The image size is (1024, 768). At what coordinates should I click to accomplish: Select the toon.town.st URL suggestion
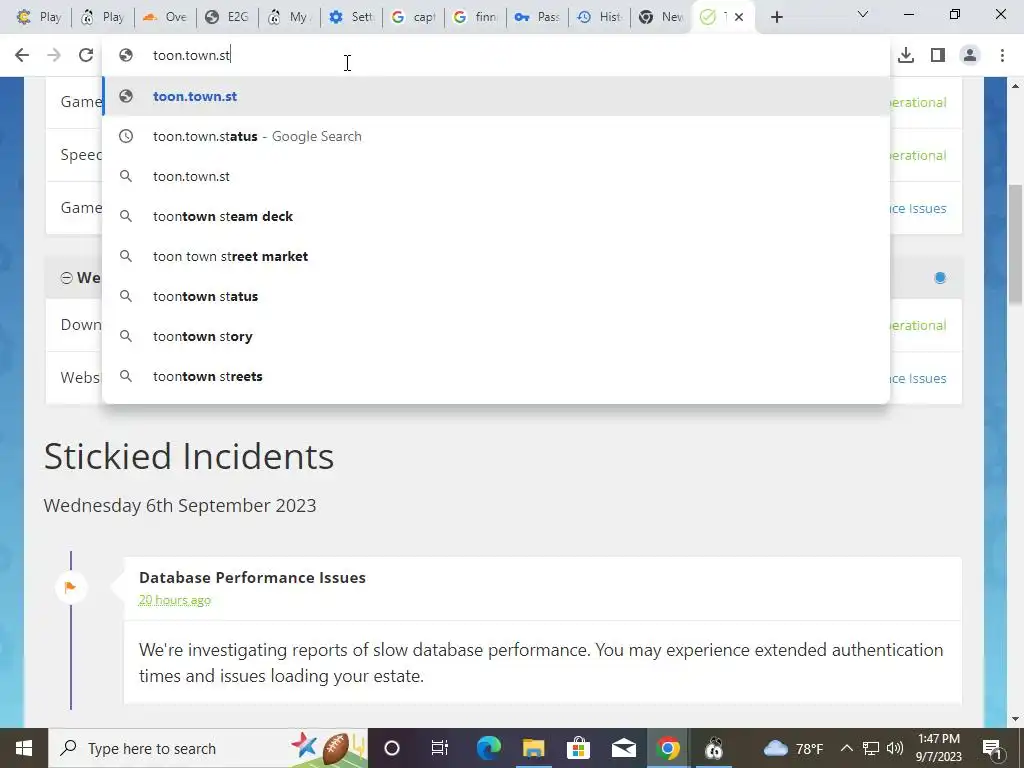click(x=496, y=97)
